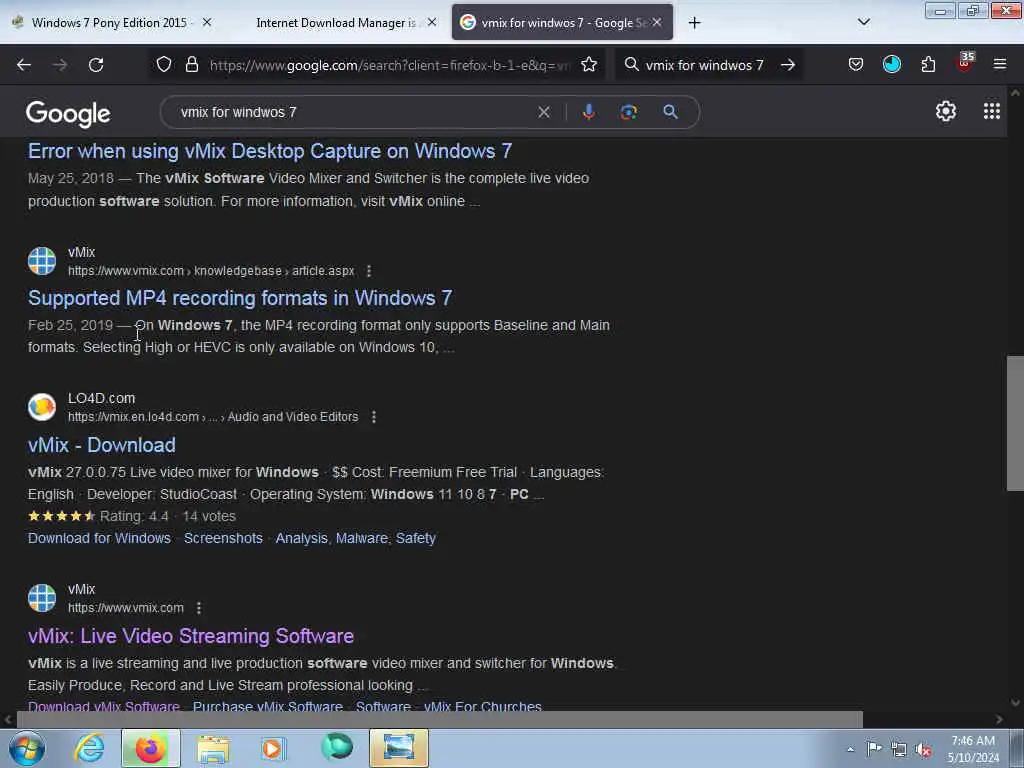Click the scroll down arrow of vertical scrollbar
This screenshot has width=1024, height=768.
pyautogui.click(x=1015, y=703)
